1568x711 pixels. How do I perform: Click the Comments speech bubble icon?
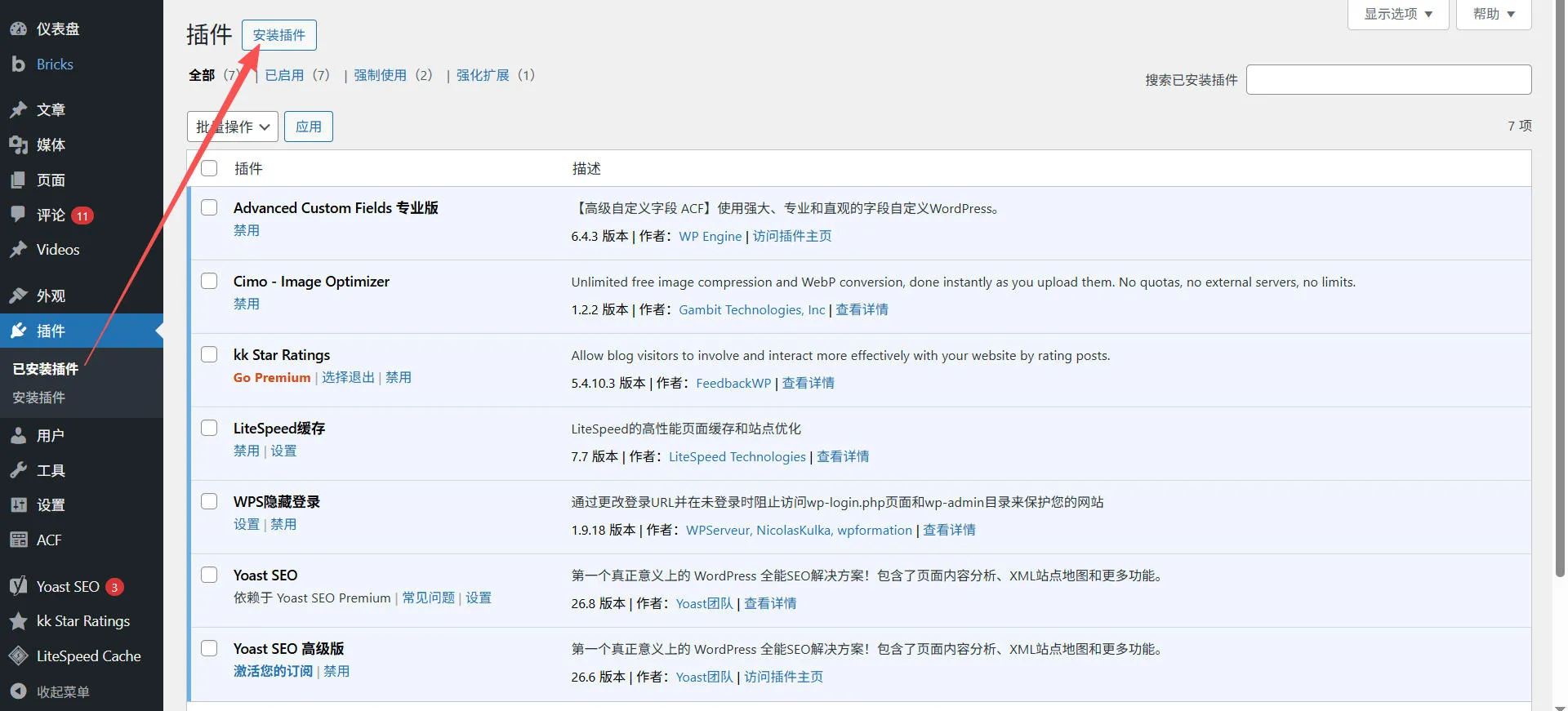[19, 214]
